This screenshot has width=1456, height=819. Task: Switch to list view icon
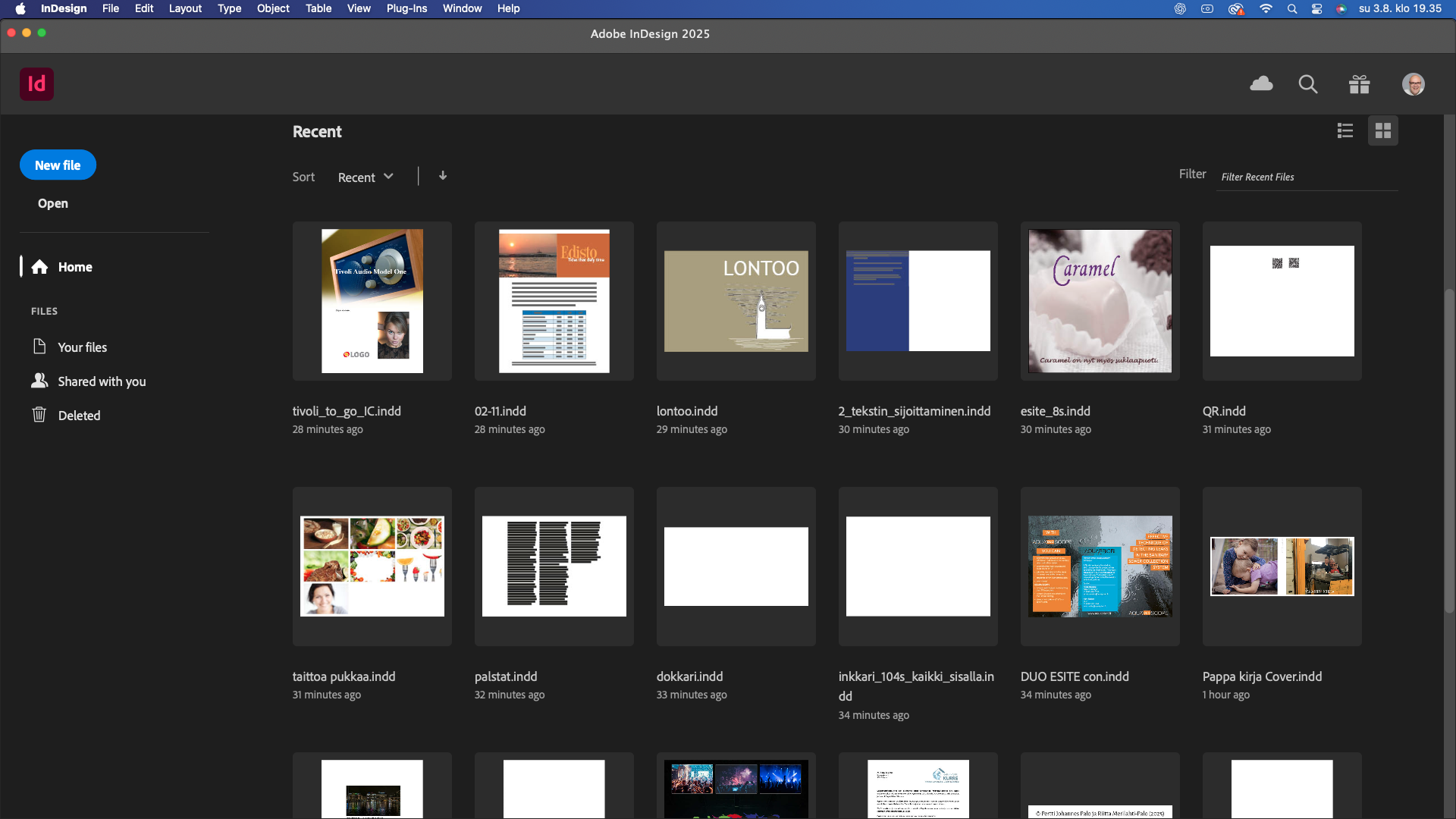click(1345, 130)
